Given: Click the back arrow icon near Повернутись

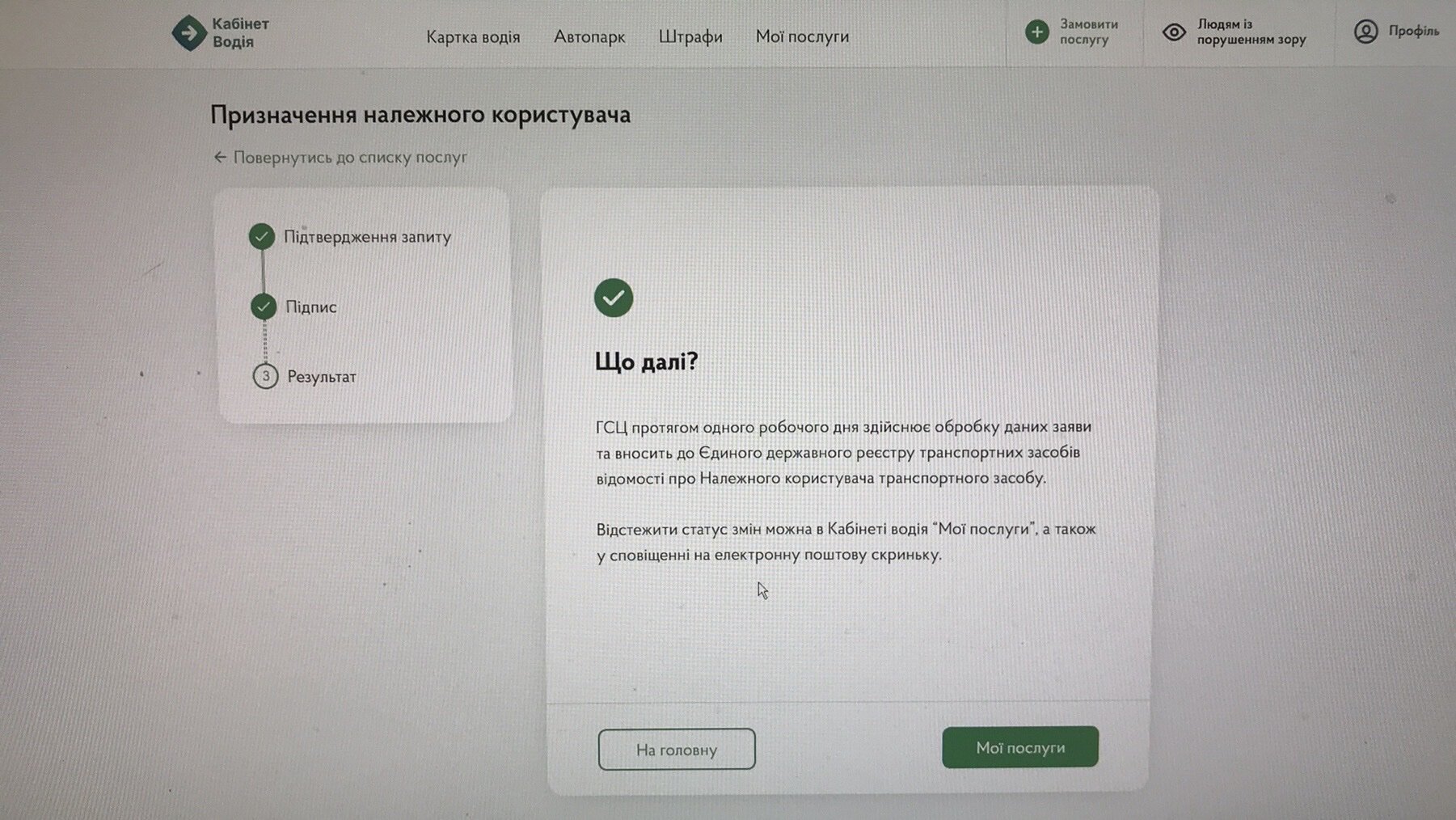Looking at the screenshot, I should point(220,157).
